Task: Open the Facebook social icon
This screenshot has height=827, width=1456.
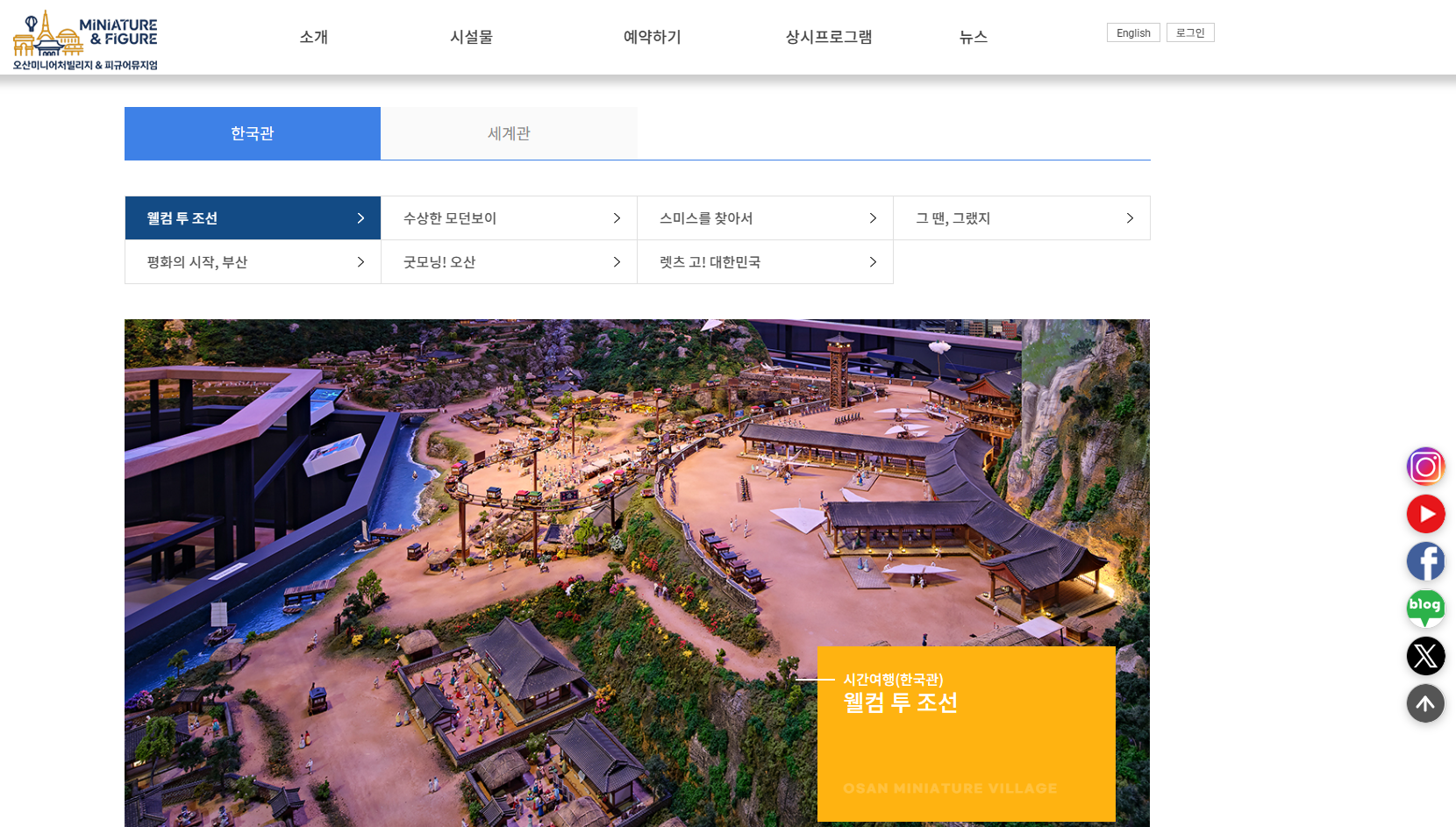Action: (x=1425, y=561)
